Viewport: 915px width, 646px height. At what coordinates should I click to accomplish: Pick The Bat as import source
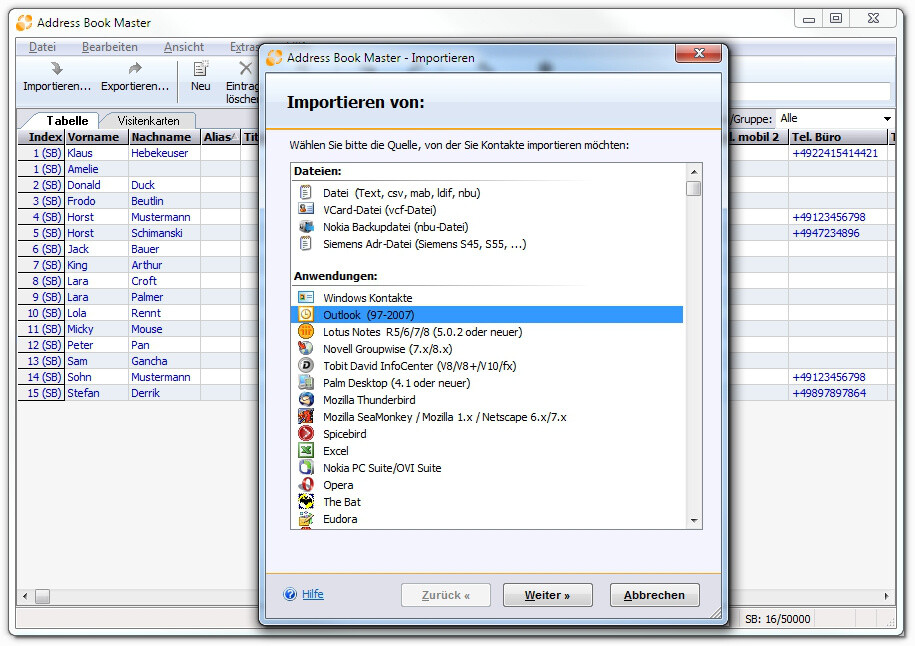pos(342,501)
